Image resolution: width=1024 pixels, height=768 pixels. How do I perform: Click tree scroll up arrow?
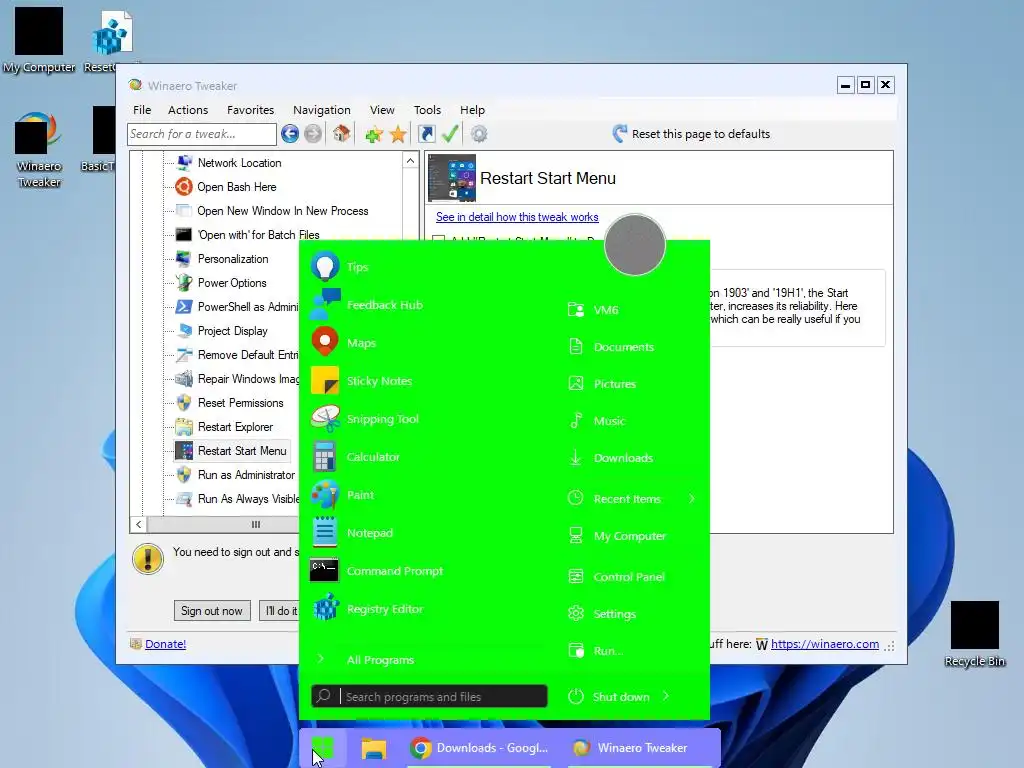click(x=410, y=161)
